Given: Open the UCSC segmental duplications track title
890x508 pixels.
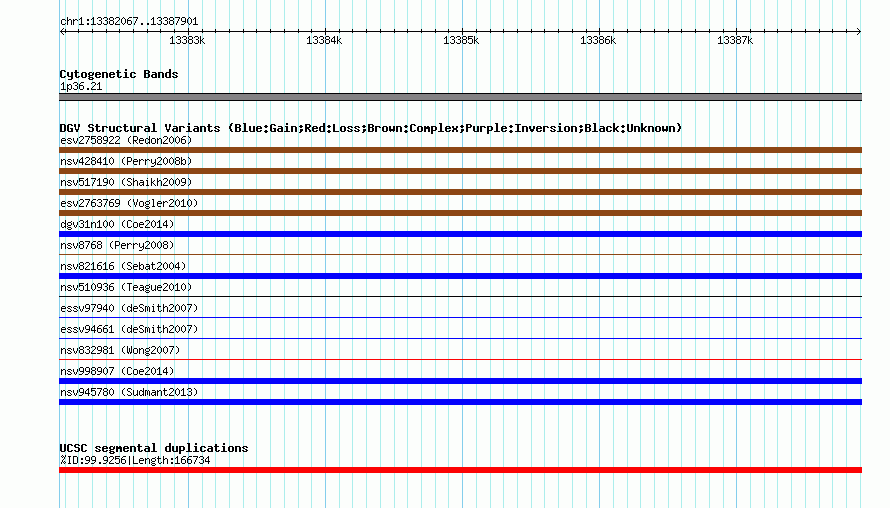Looking at the screenshot, I should (154, 448).
